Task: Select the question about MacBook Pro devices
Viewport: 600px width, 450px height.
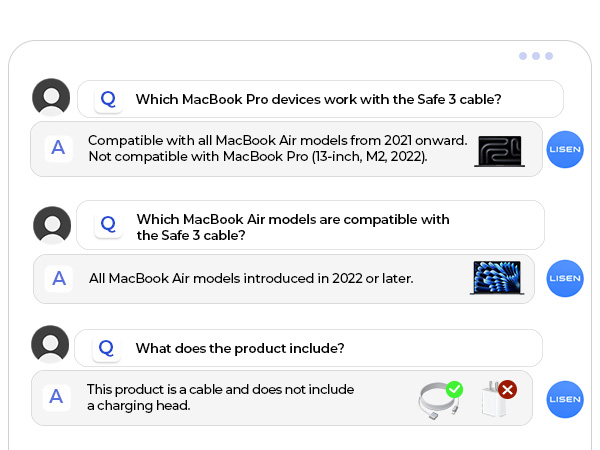Action: coord(318,99)
